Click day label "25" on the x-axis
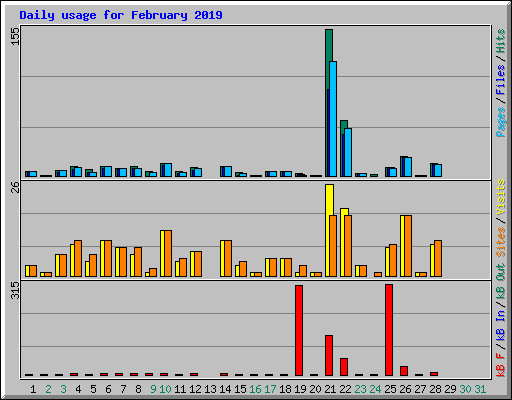Viewport: 512px width, 400px height. click(390, 389)
